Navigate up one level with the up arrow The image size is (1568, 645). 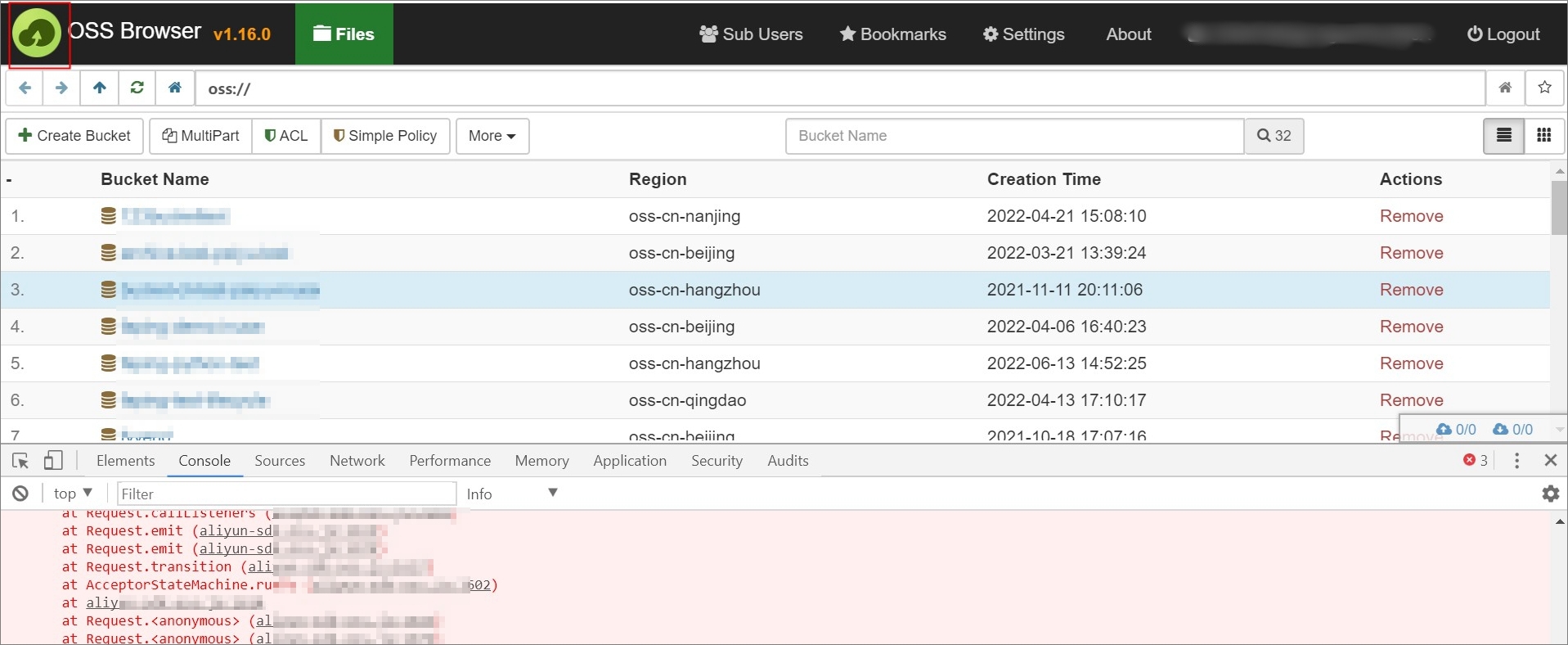coord(100,88)
